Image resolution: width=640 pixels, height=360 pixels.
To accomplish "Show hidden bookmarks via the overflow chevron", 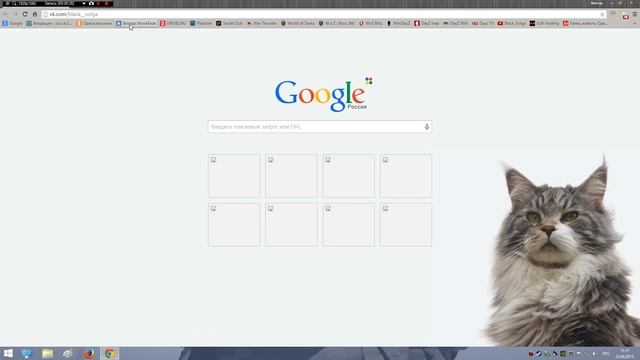I will [635, 24].
